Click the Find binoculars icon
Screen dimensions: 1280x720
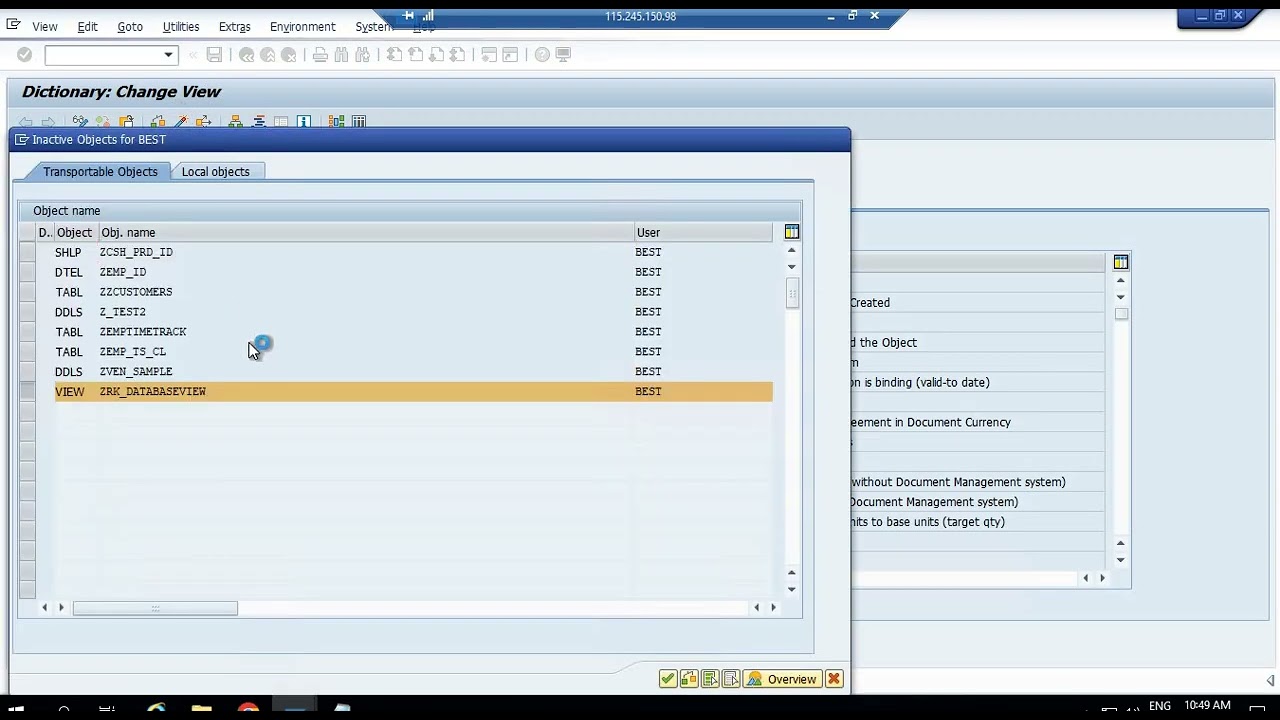click(341, 55)
